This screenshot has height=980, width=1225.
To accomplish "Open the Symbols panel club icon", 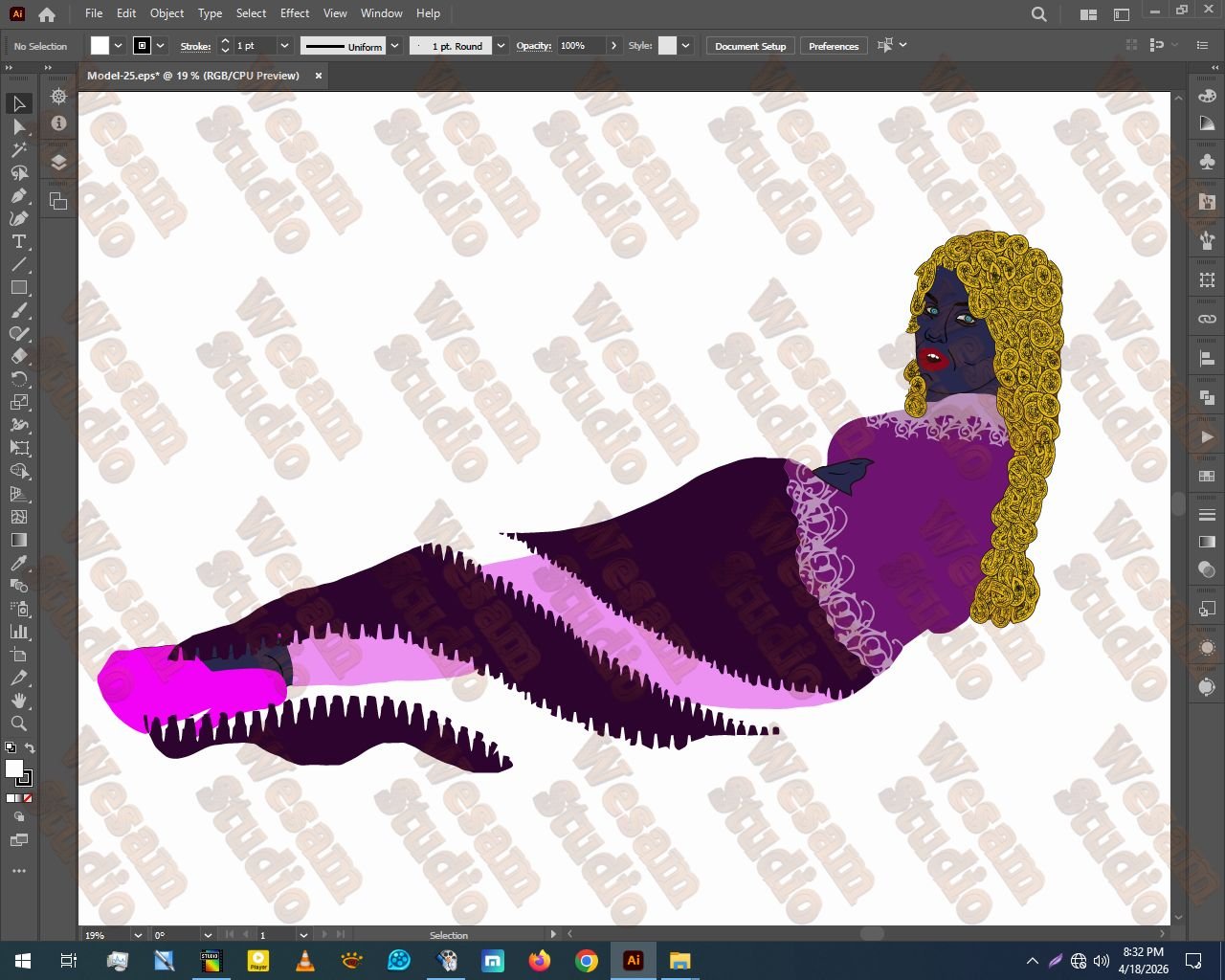I will [x=1207, y=163].
